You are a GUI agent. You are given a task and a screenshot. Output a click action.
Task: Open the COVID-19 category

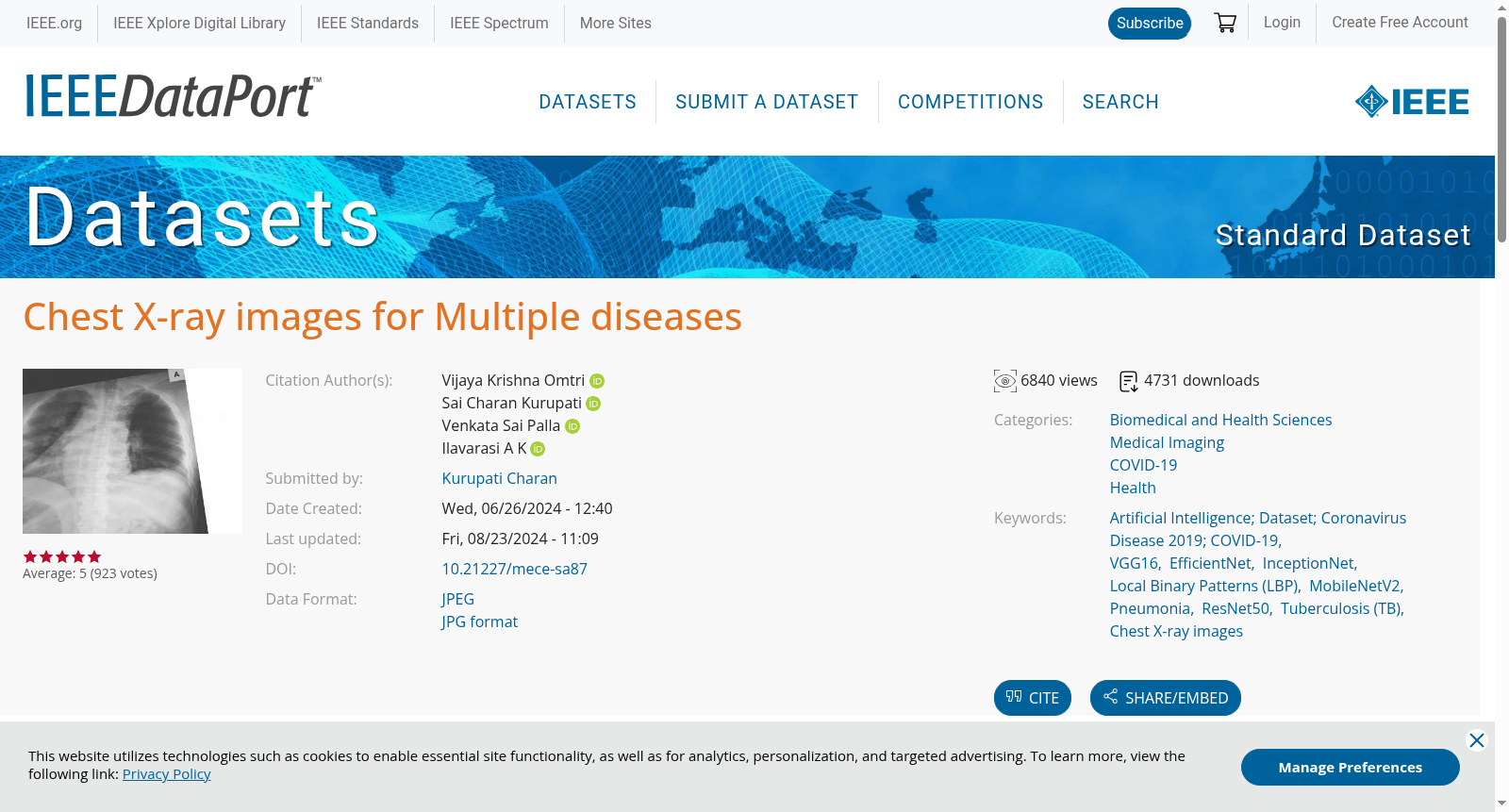(x=1143, y=466)
